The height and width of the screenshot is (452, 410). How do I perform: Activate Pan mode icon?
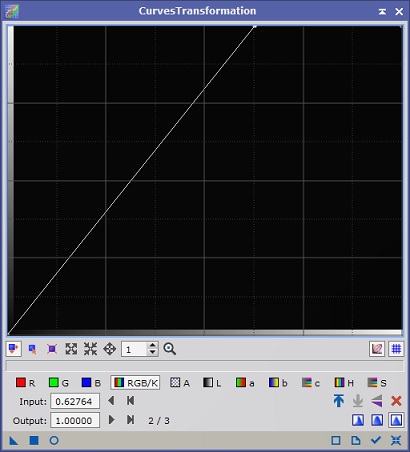pos(110,349)
